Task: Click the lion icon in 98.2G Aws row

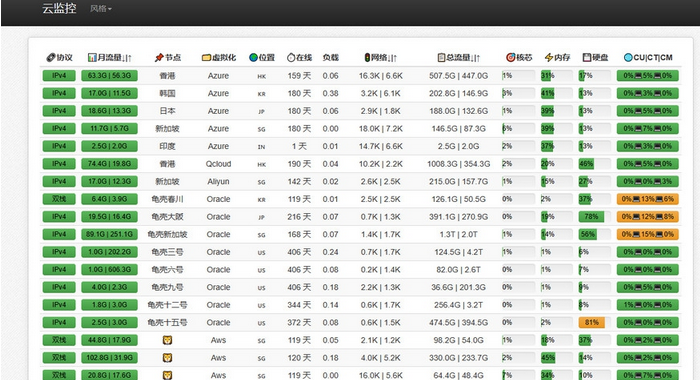Action: click(167, 340)
